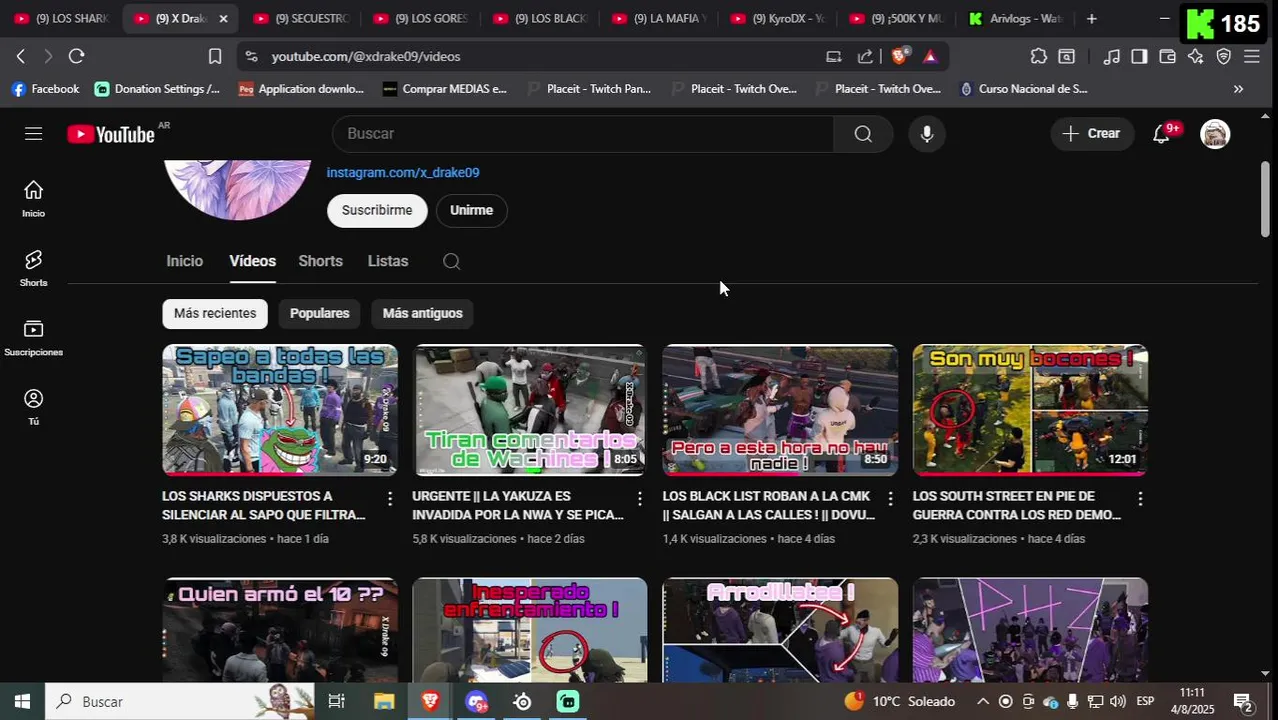
Task: Switch to channel Inicio tab
Action: (x=185, y=261)
